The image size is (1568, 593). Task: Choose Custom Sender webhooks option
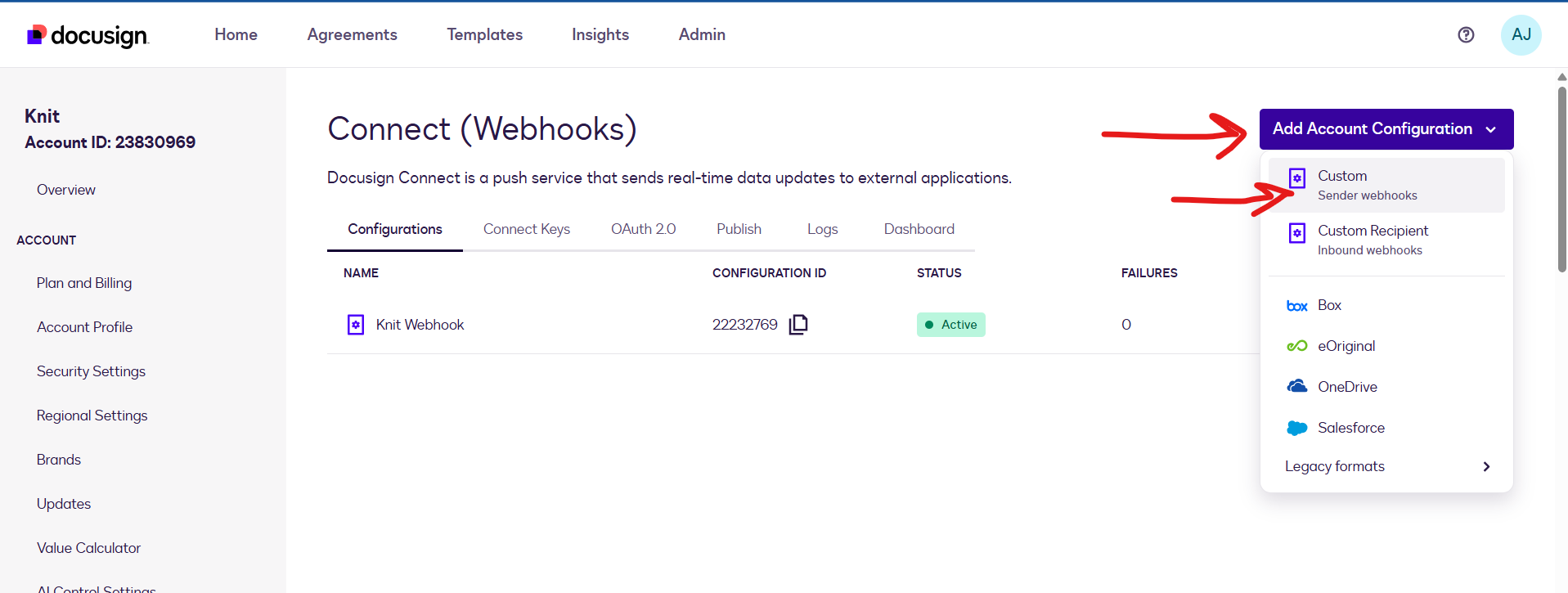1386,185
